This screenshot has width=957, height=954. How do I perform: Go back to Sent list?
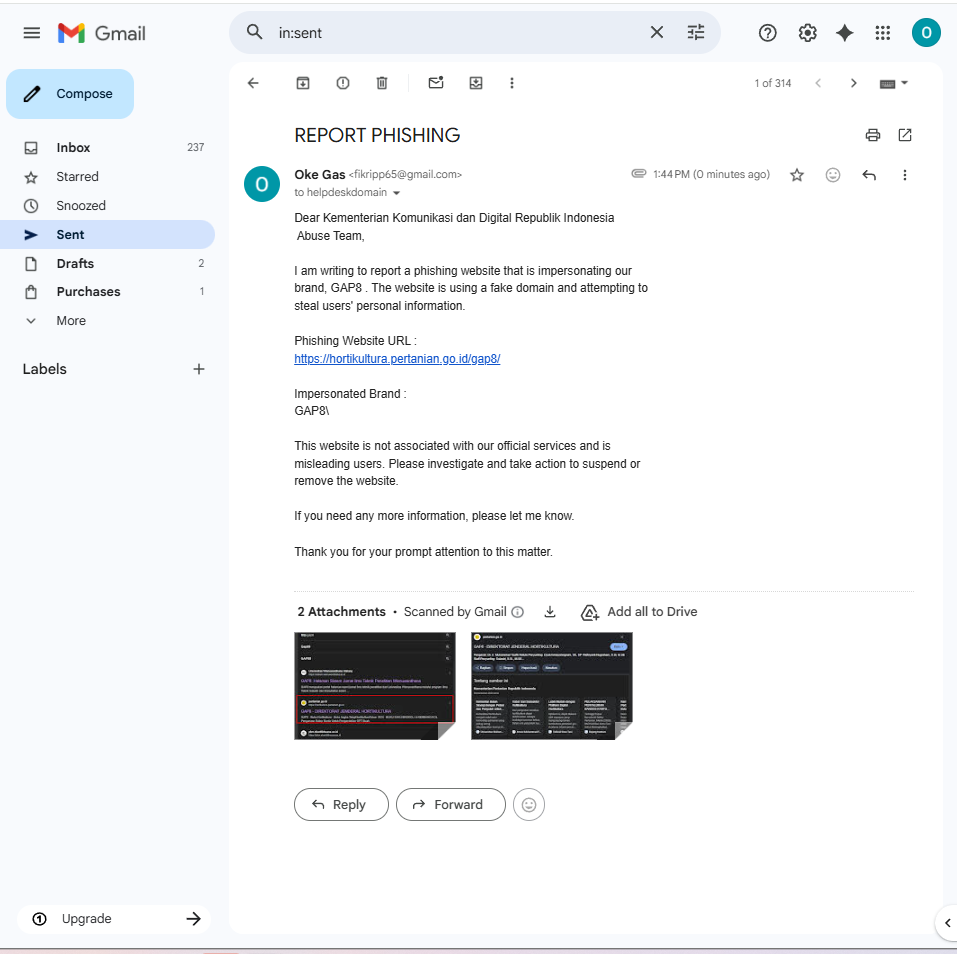(x=253, y=83)
